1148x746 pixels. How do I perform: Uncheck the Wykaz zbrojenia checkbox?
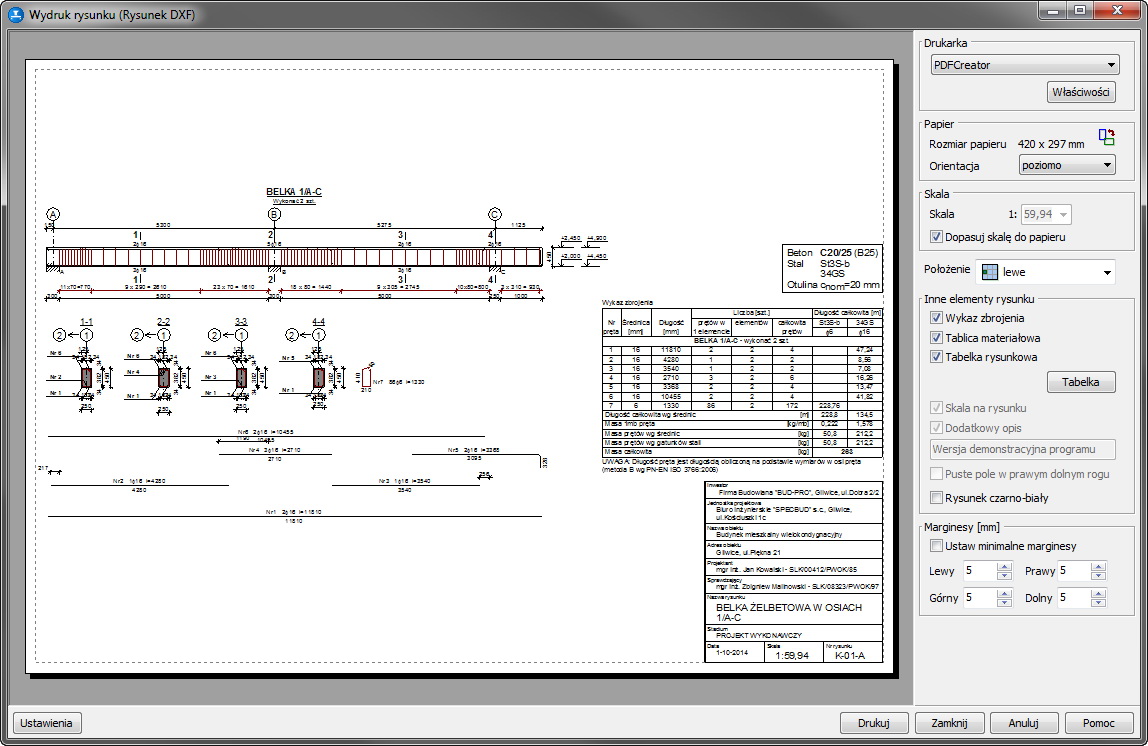click(937, 318)
